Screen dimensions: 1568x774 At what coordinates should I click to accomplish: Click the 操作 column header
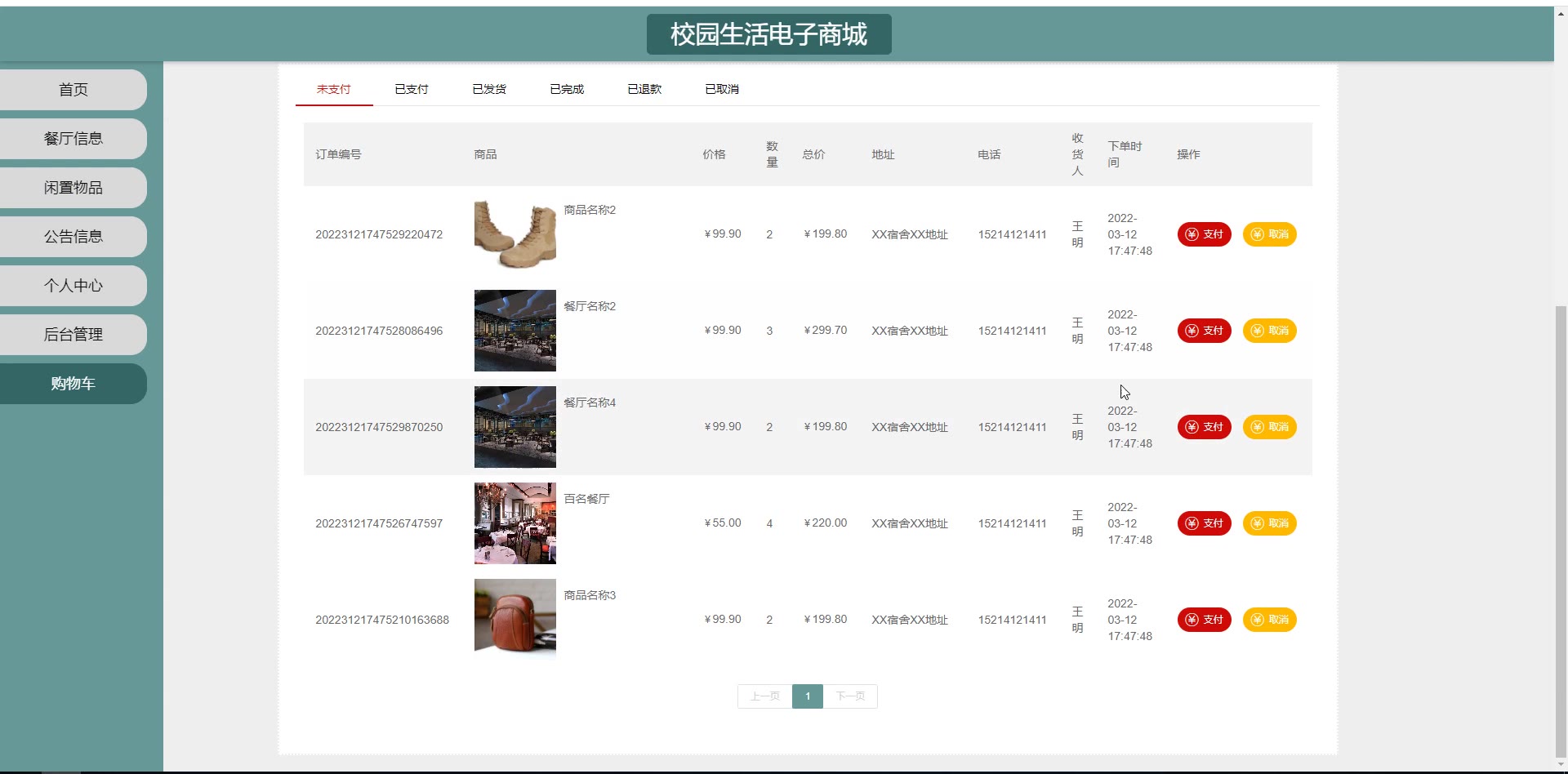point(1188,154)
